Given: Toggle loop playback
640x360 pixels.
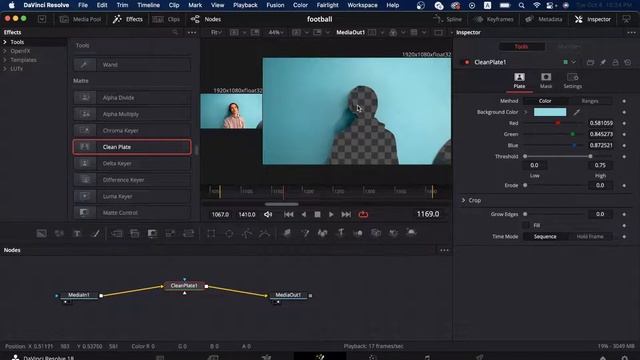Looking at the screenshot, I should point(363,214).
